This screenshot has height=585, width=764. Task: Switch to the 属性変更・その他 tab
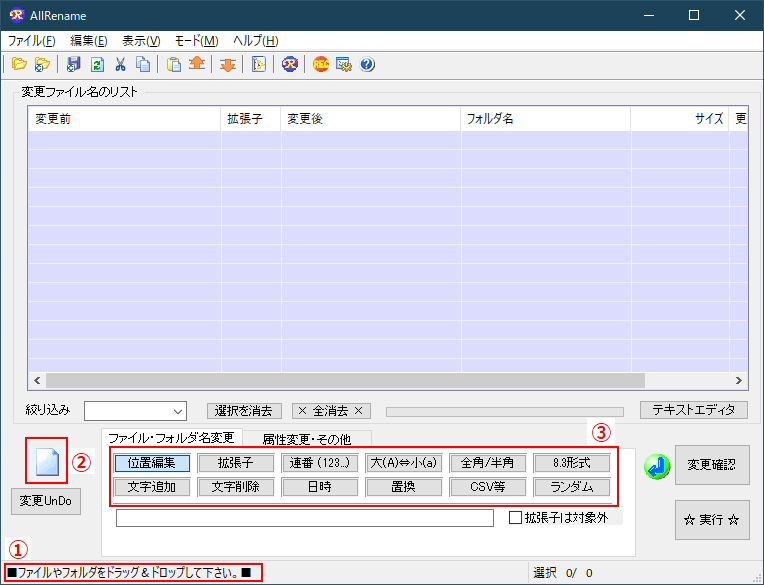[306, 439]
